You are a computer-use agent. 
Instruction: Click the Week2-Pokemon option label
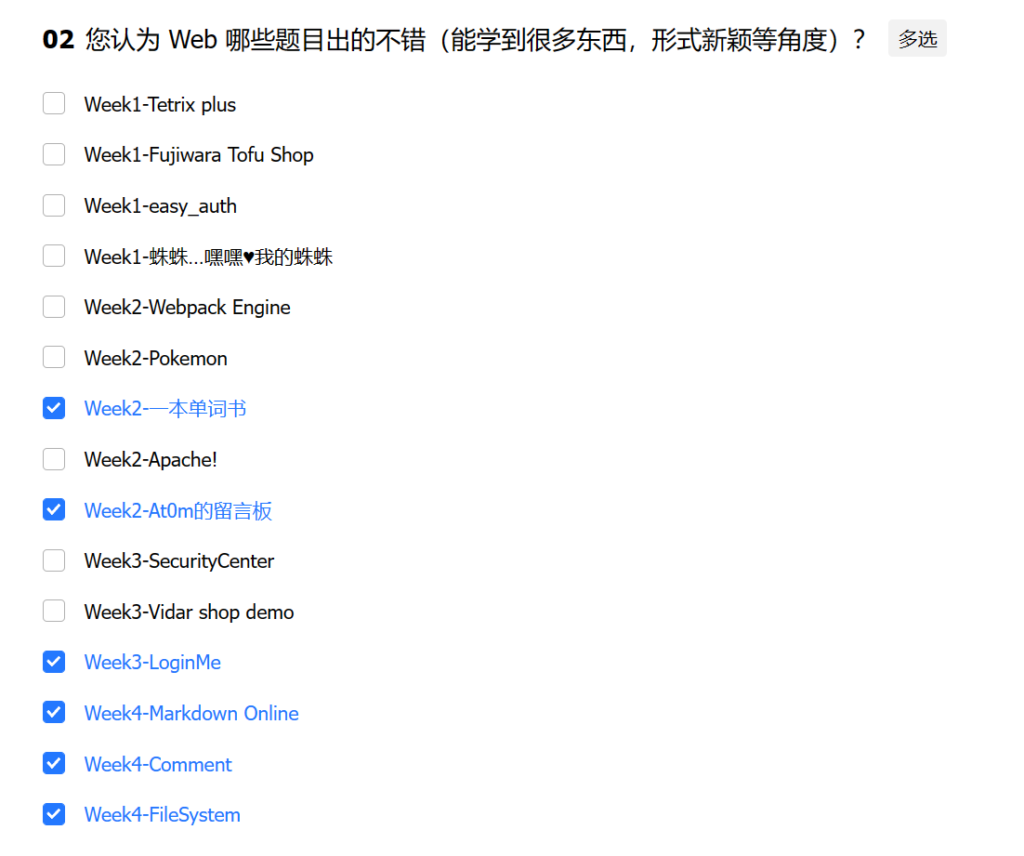[155, 358]
